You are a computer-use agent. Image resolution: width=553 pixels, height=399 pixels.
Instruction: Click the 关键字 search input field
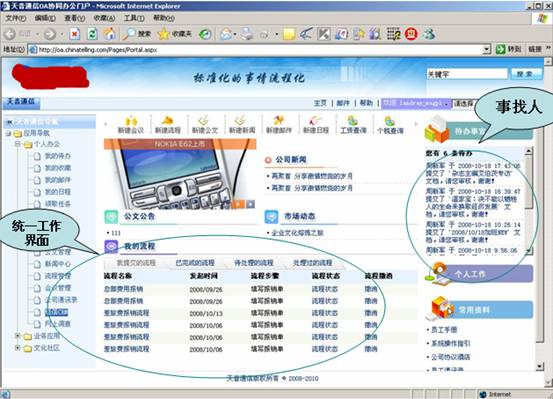click(467, 74)
